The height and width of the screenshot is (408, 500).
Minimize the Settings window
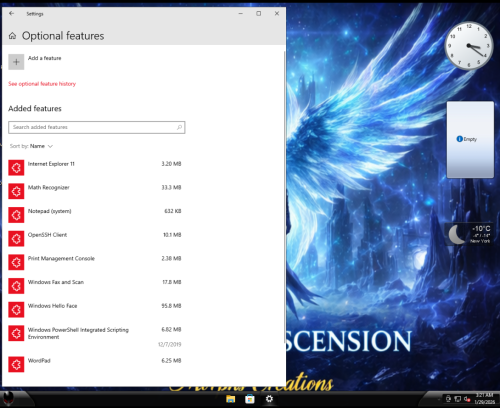coord(241,13)
